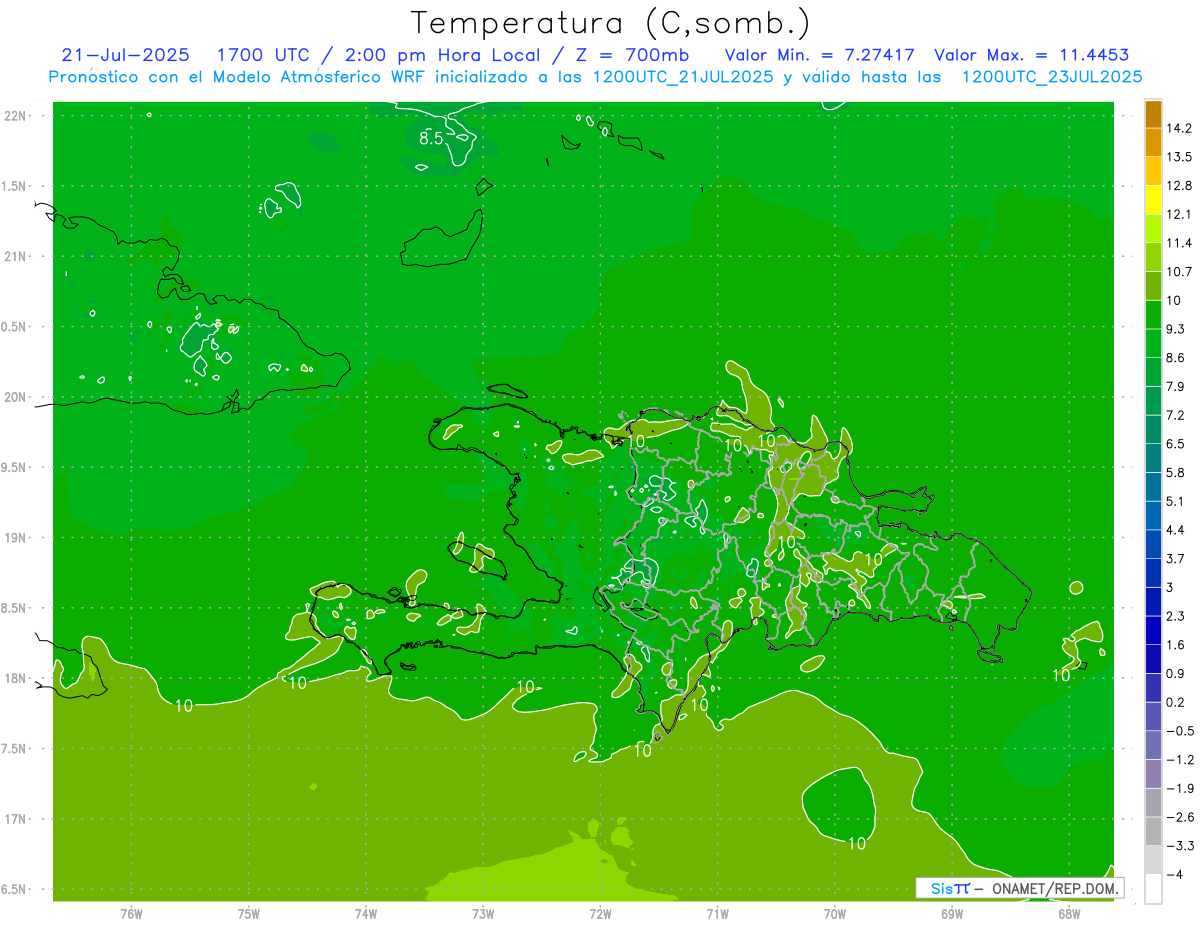
Task: Click the "72W" longitude axis label
Action: point(600,913)
